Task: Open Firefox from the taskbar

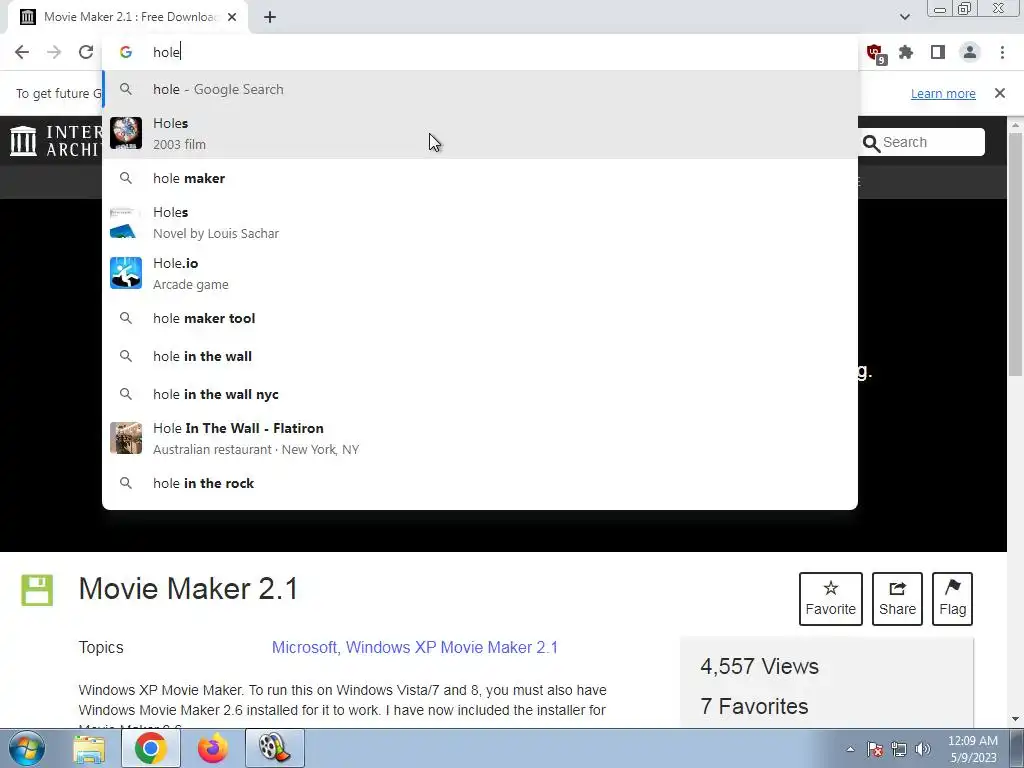Action: (x=212, y=748)
